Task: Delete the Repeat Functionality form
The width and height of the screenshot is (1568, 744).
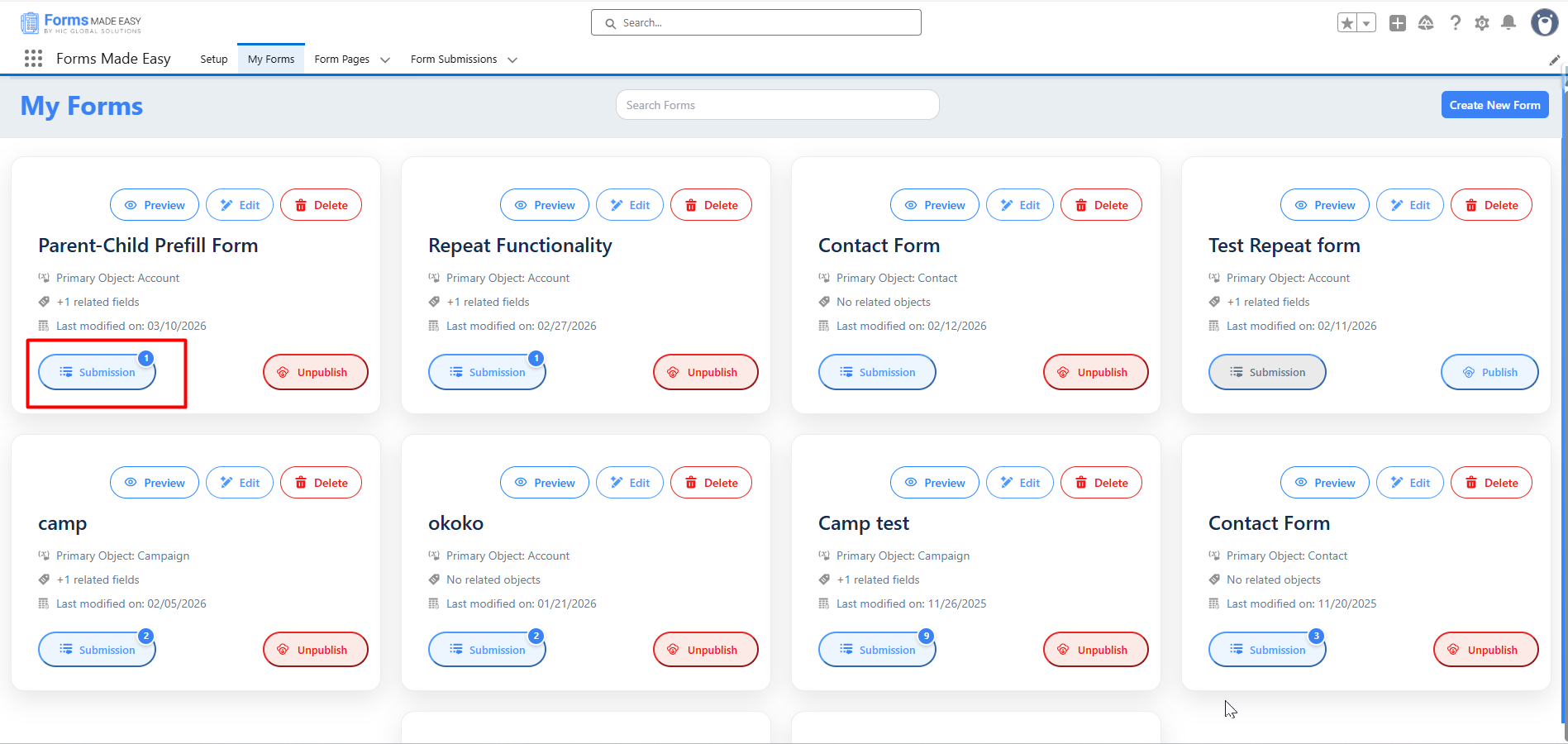Action: [711, 205]
